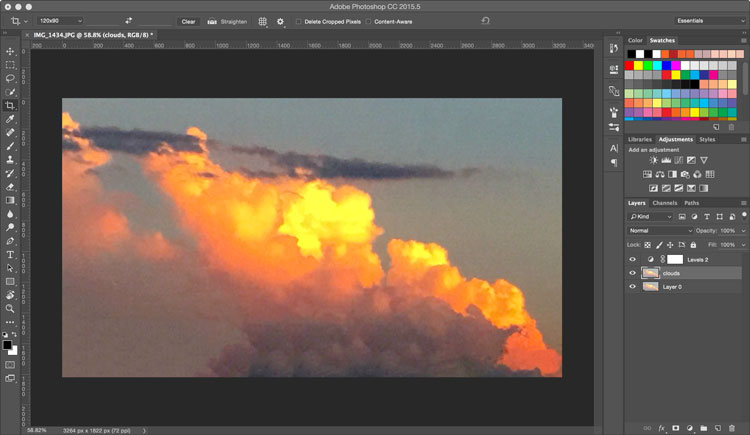
Task: Open the crop tool preset picker arrow
Action: click(x=26, y=22)
